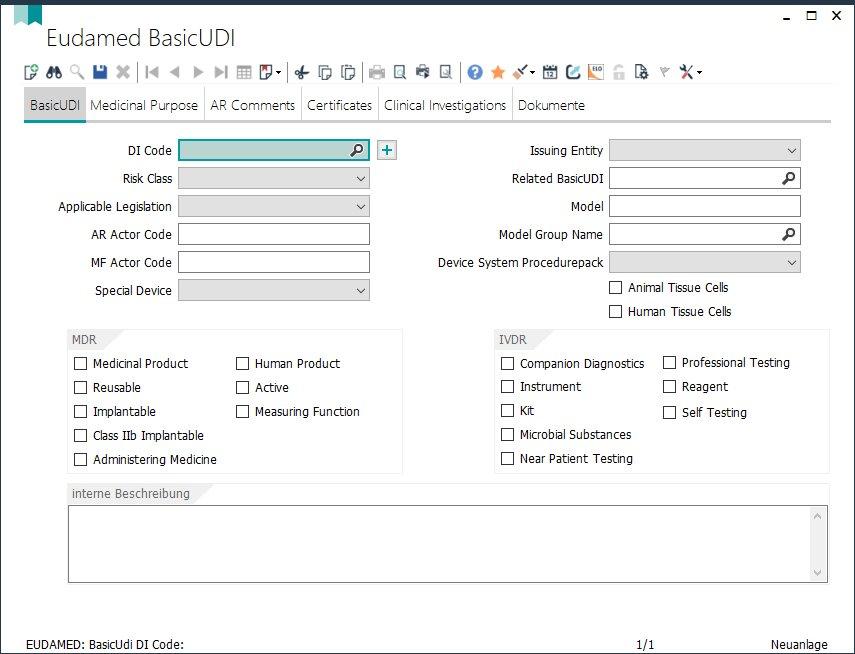Click the paintbrush cleanup icon
The height and width of the screenshot is (654, 855).
(520, 72)
